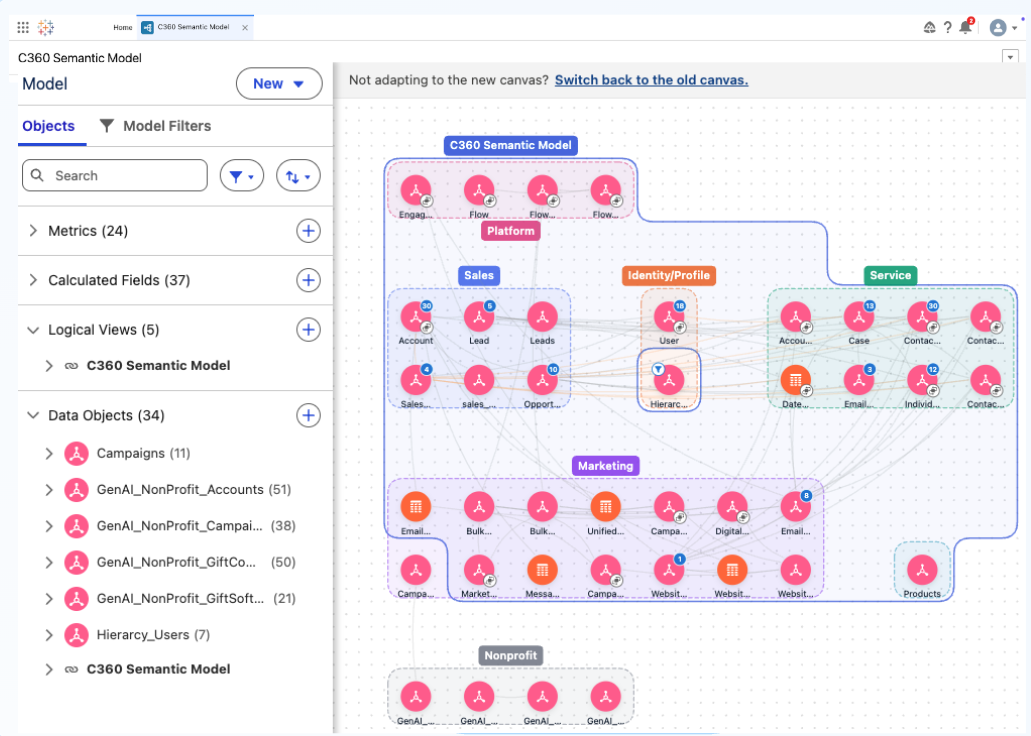The image size is (1031, 736).
Task: Select the Accou... node in Service
Action: (796, 317)
